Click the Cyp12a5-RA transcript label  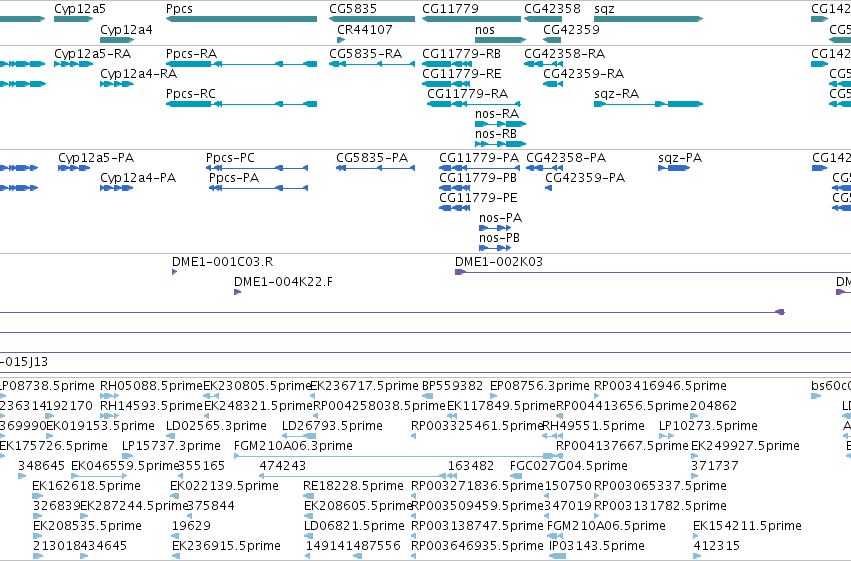click(x=93, y=54)
